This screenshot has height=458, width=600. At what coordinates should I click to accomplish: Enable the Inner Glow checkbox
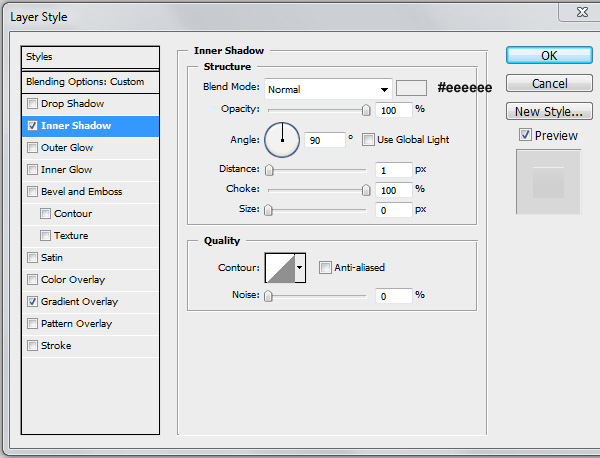[x=33, y=170]
